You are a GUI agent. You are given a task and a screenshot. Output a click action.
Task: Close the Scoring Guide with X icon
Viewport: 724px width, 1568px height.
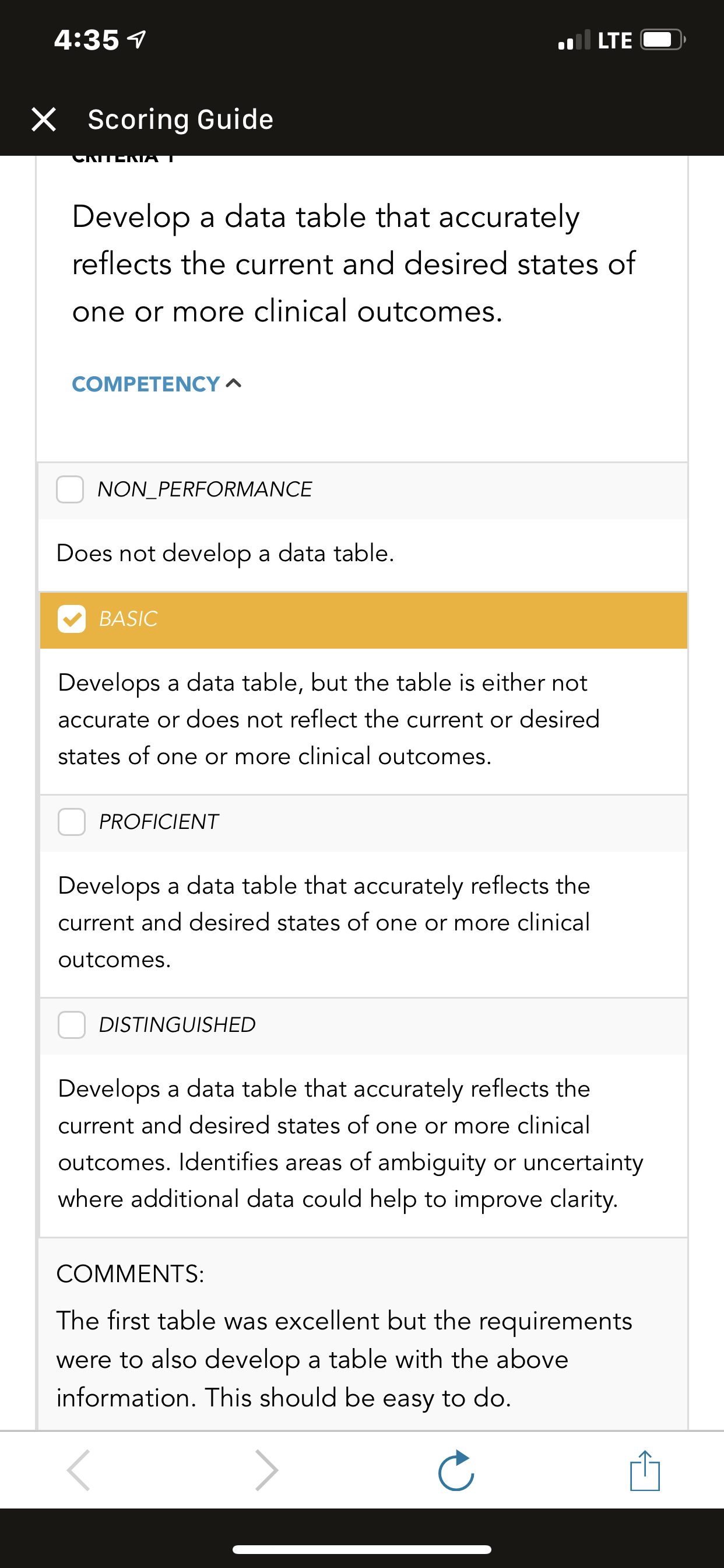44,120
